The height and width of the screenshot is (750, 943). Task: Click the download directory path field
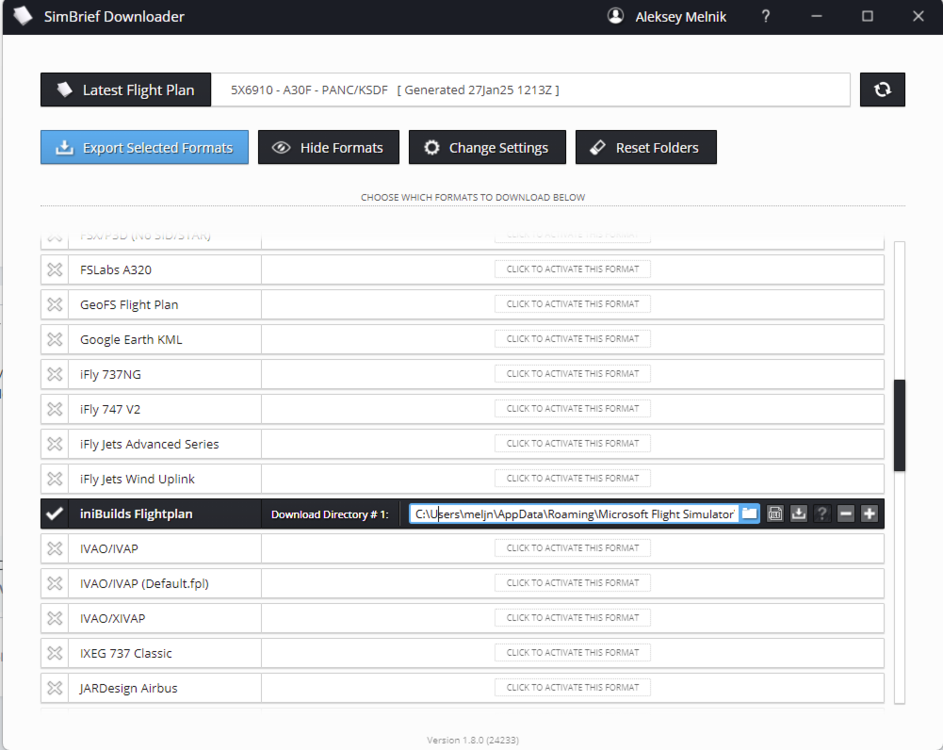(573, 514)
